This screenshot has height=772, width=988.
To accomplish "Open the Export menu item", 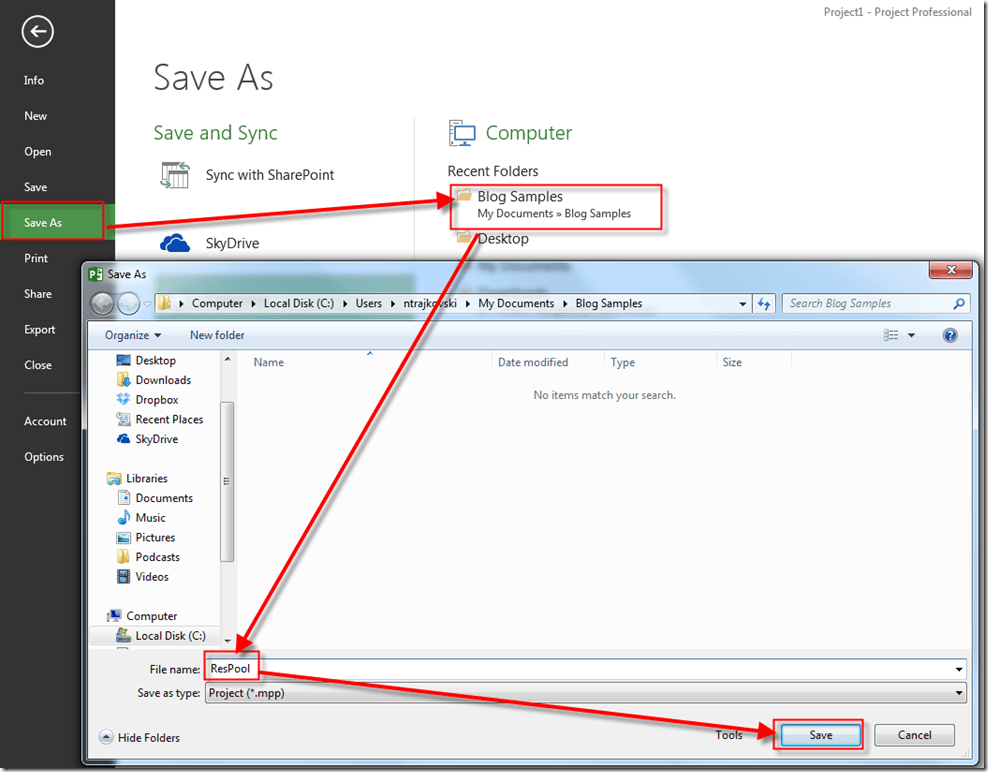I will click(x=40, y=329).
